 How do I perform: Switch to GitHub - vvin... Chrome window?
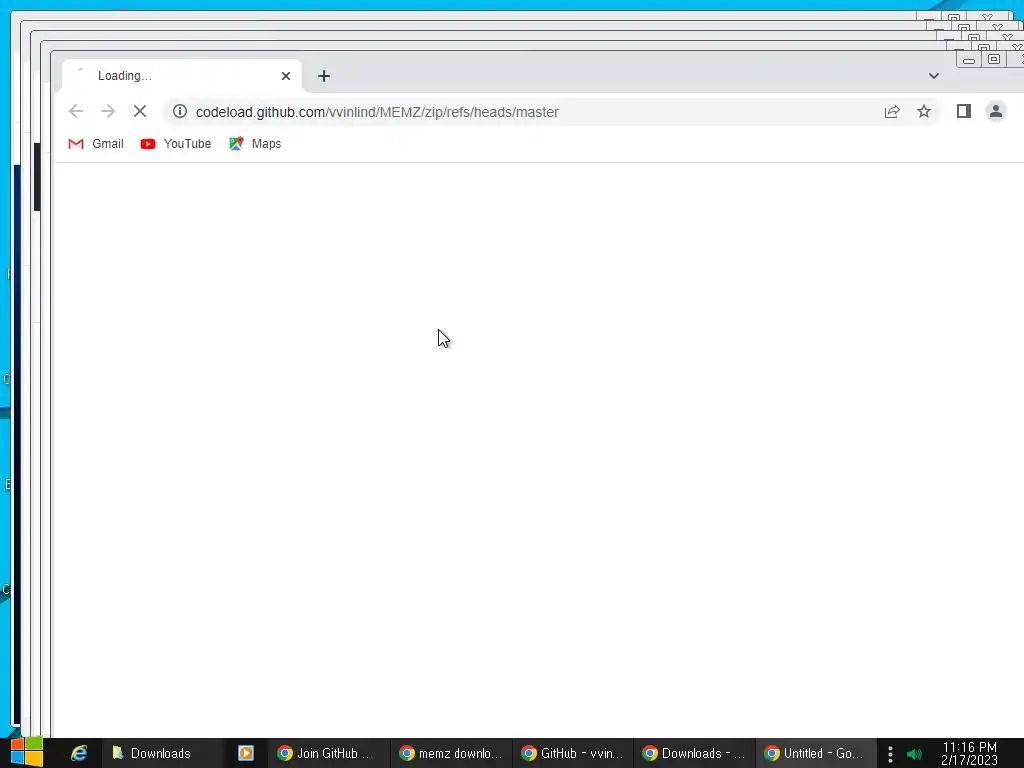pyautogui.click(x=573, y=753)
